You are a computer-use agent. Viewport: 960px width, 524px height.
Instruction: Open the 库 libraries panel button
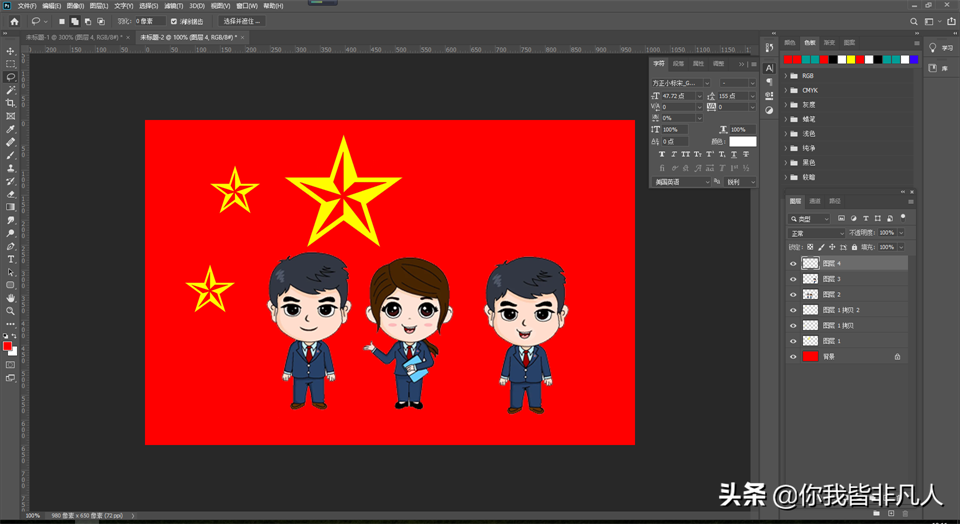(x=942, y=68)
